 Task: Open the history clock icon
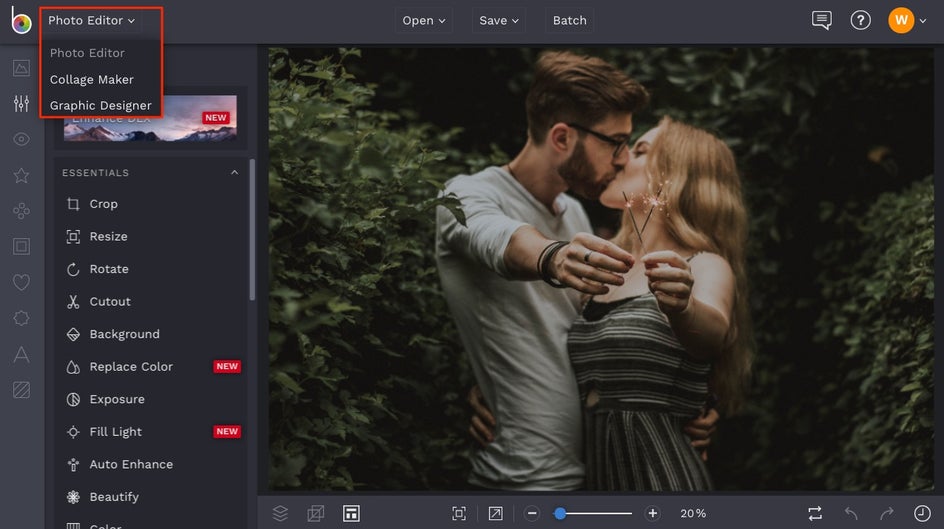click(x=920, y=513)
